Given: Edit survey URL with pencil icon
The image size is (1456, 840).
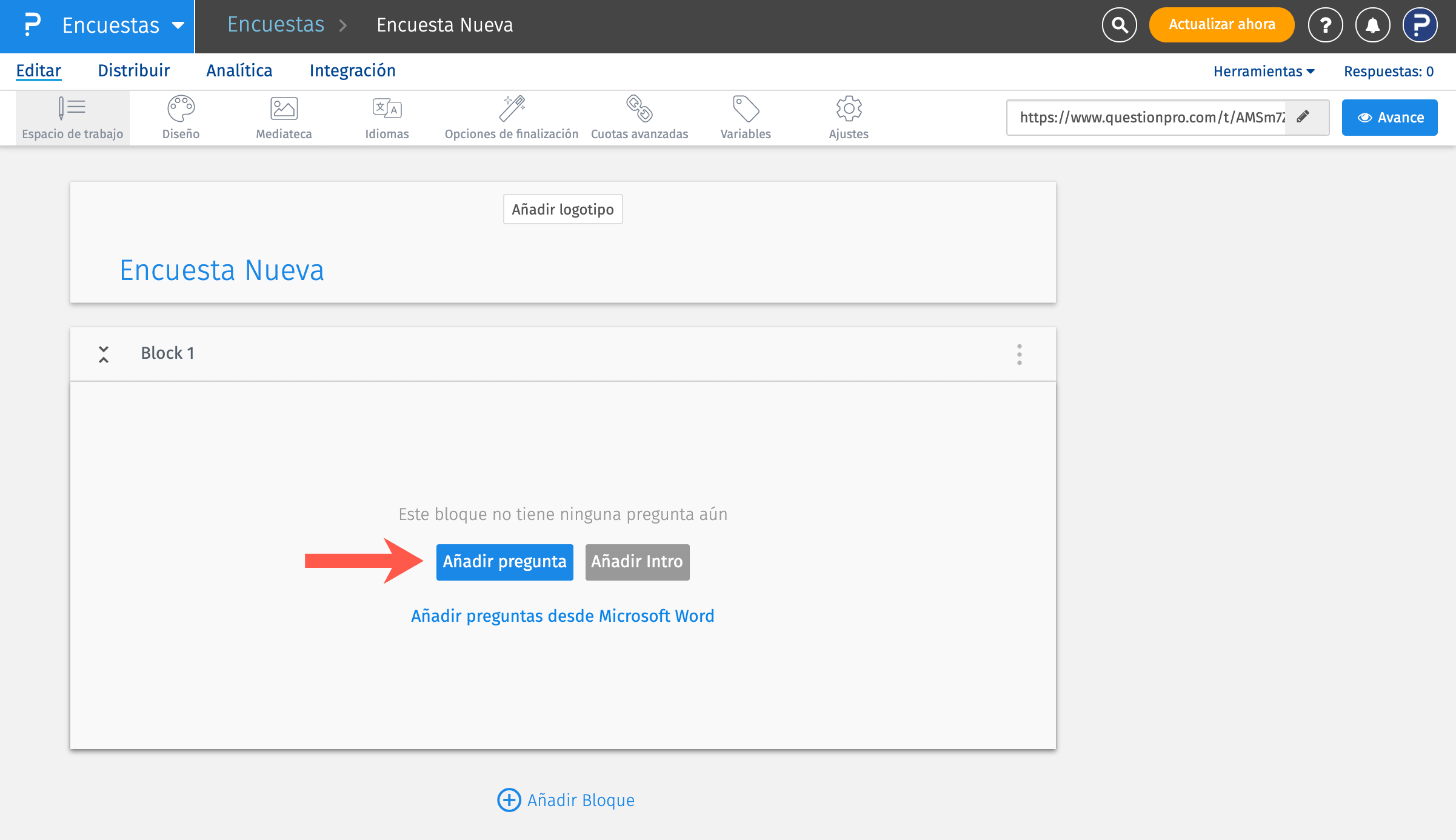Looking at the screenshot, I should pos(1303,116).
